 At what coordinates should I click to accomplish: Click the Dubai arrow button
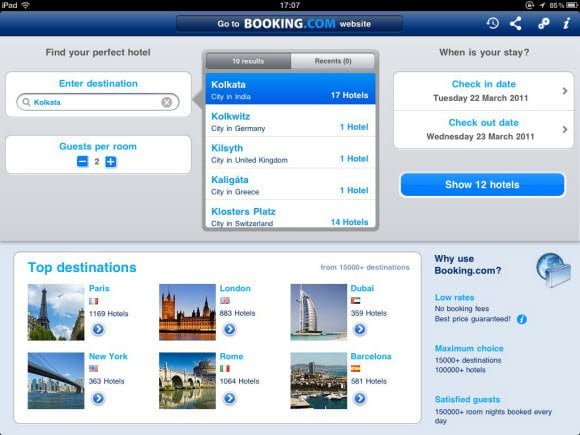click(x=360, y=329)
